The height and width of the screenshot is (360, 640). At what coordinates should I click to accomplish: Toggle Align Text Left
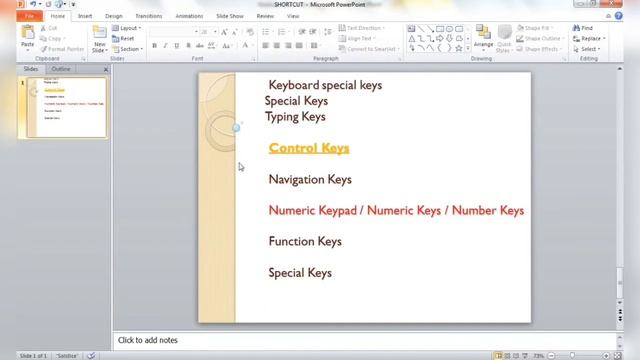(x=266, y=46)
